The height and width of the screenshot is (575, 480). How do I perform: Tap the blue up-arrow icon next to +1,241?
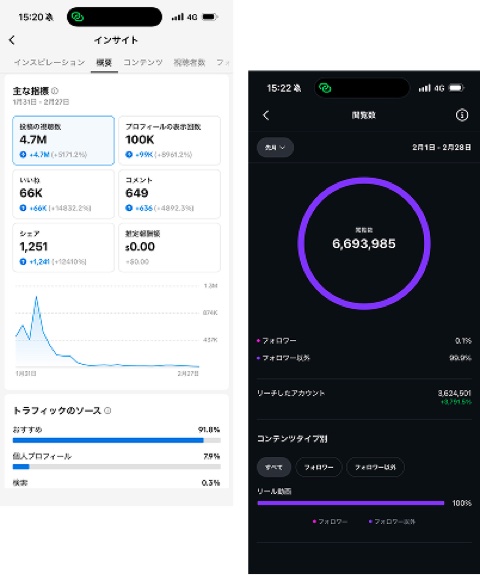[x=23, y=261]
